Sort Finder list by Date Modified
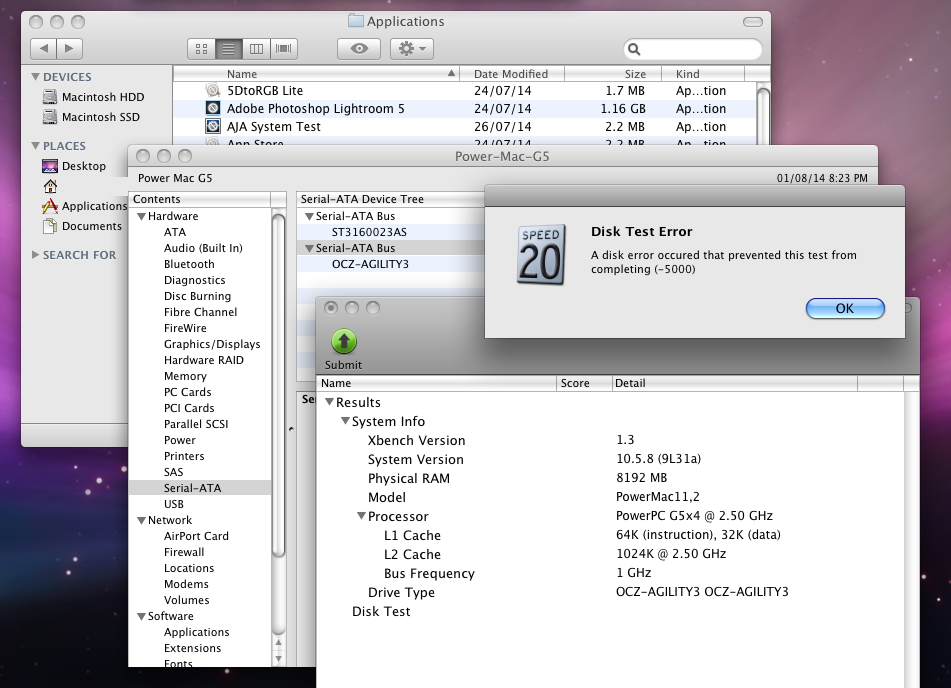The height and width of the screenshot is (688, 951). coord(511,74)
